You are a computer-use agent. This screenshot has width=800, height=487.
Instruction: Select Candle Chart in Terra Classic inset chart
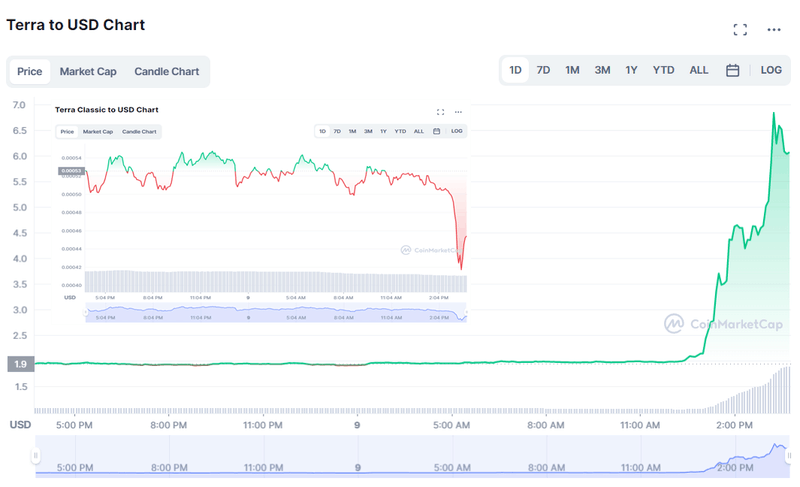pos(139,132)
